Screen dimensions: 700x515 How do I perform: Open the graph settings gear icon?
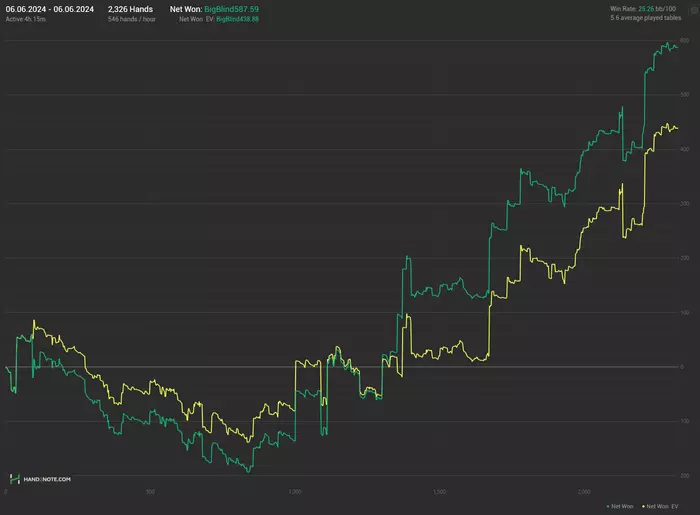coord(695,10)
